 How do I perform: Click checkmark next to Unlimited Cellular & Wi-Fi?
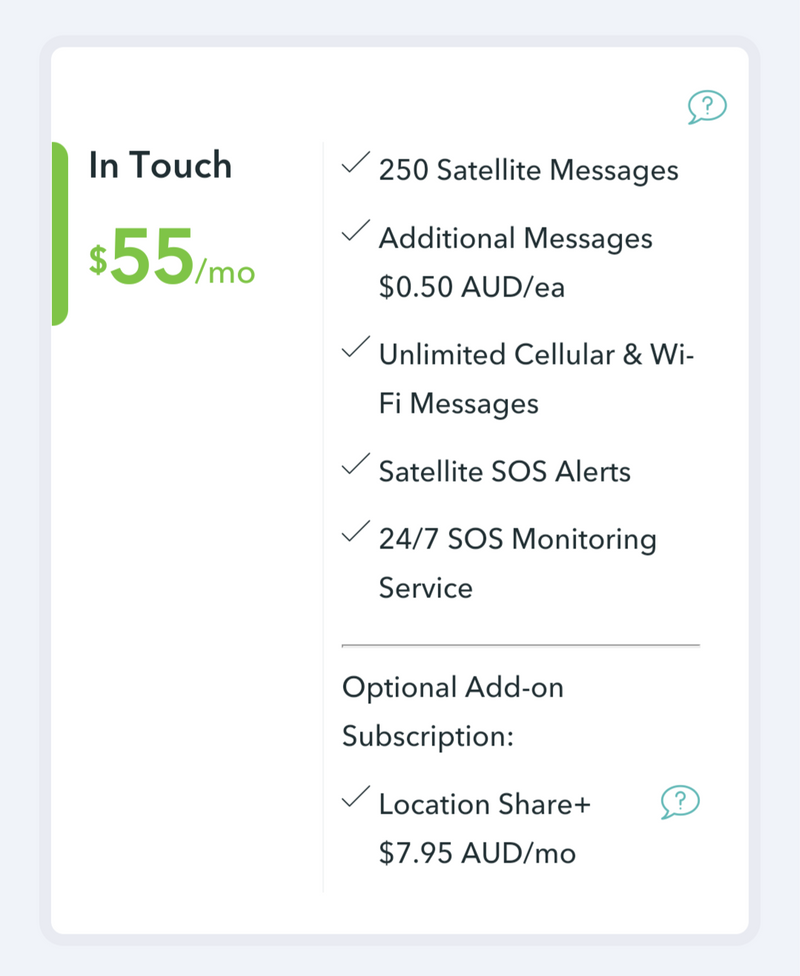coord(355,349)
